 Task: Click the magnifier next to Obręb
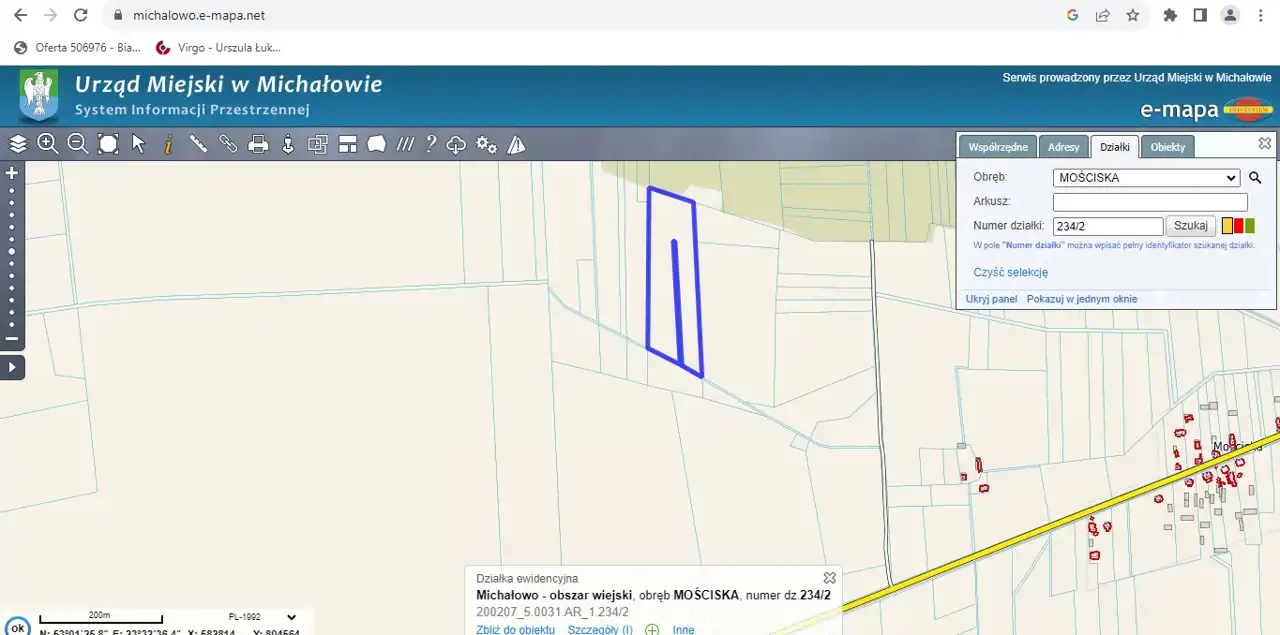[x=1256, y=178]
